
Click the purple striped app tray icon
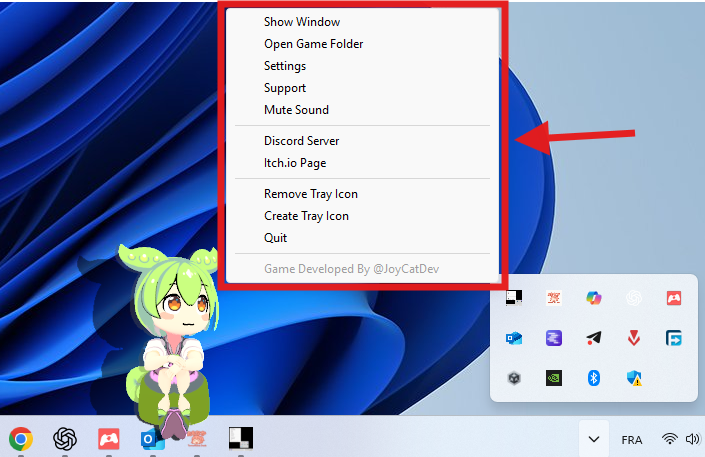[x=554, y=338]
